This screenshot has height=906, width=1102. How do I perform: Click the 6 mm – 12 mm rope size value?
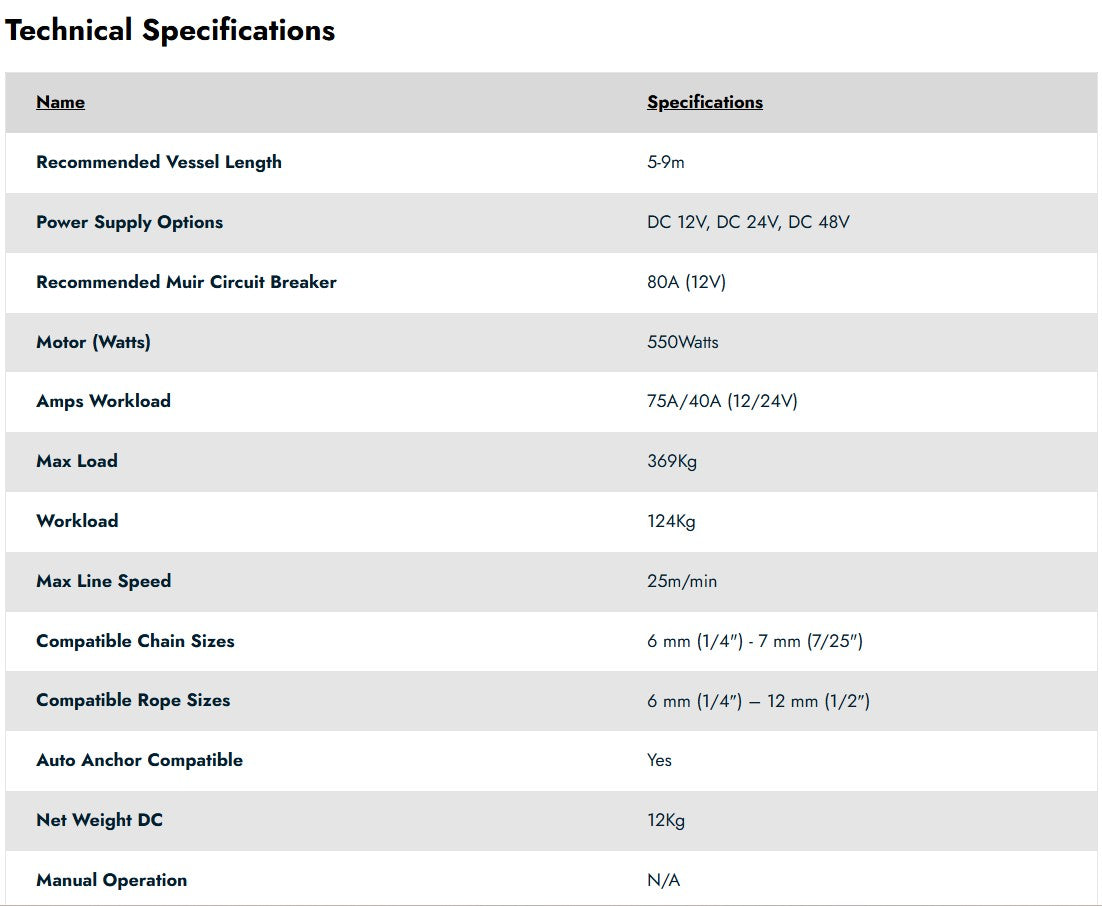[x=758, y=701]
